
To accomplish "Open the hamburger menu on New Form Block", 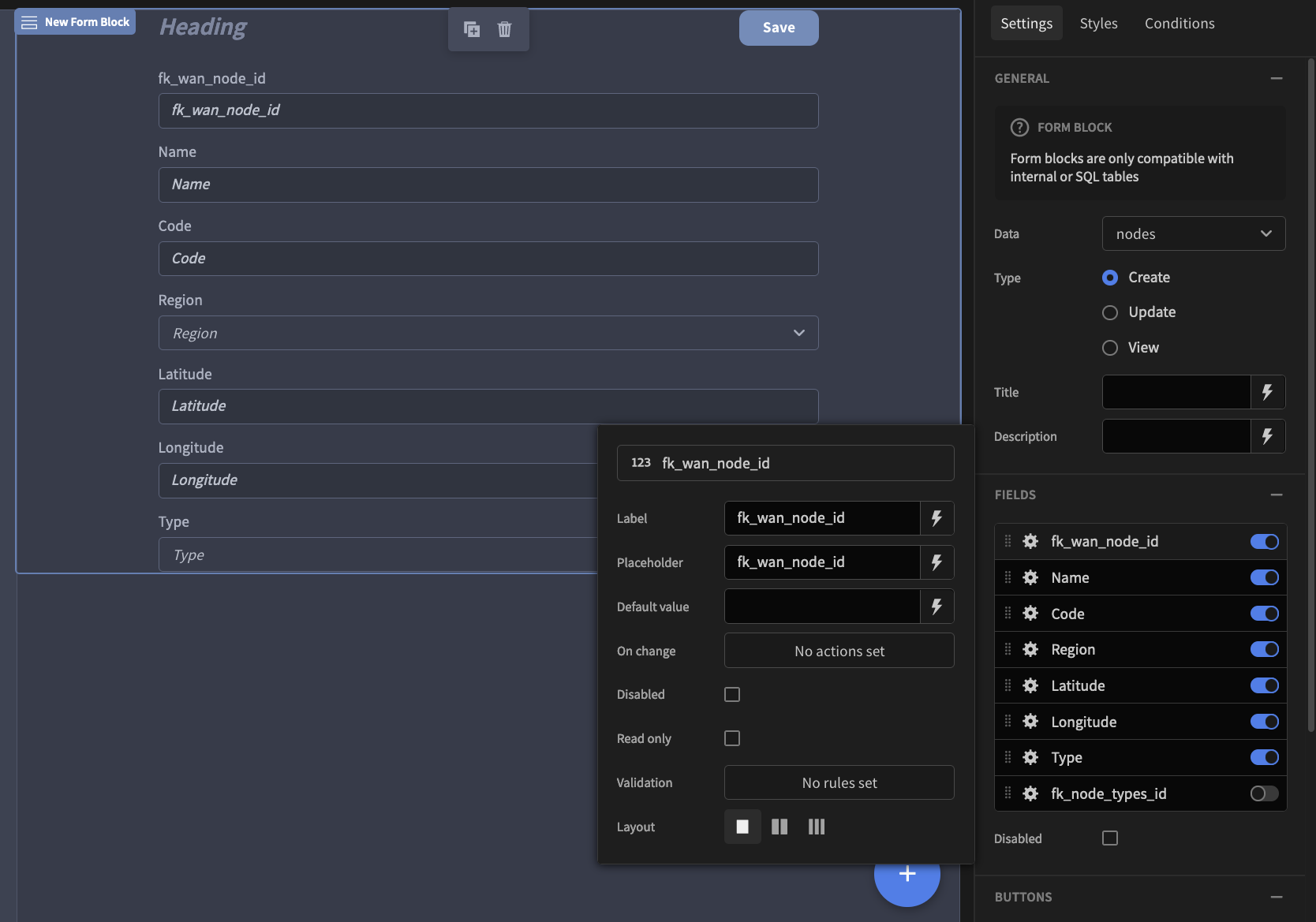I will (x=28, y=22).
